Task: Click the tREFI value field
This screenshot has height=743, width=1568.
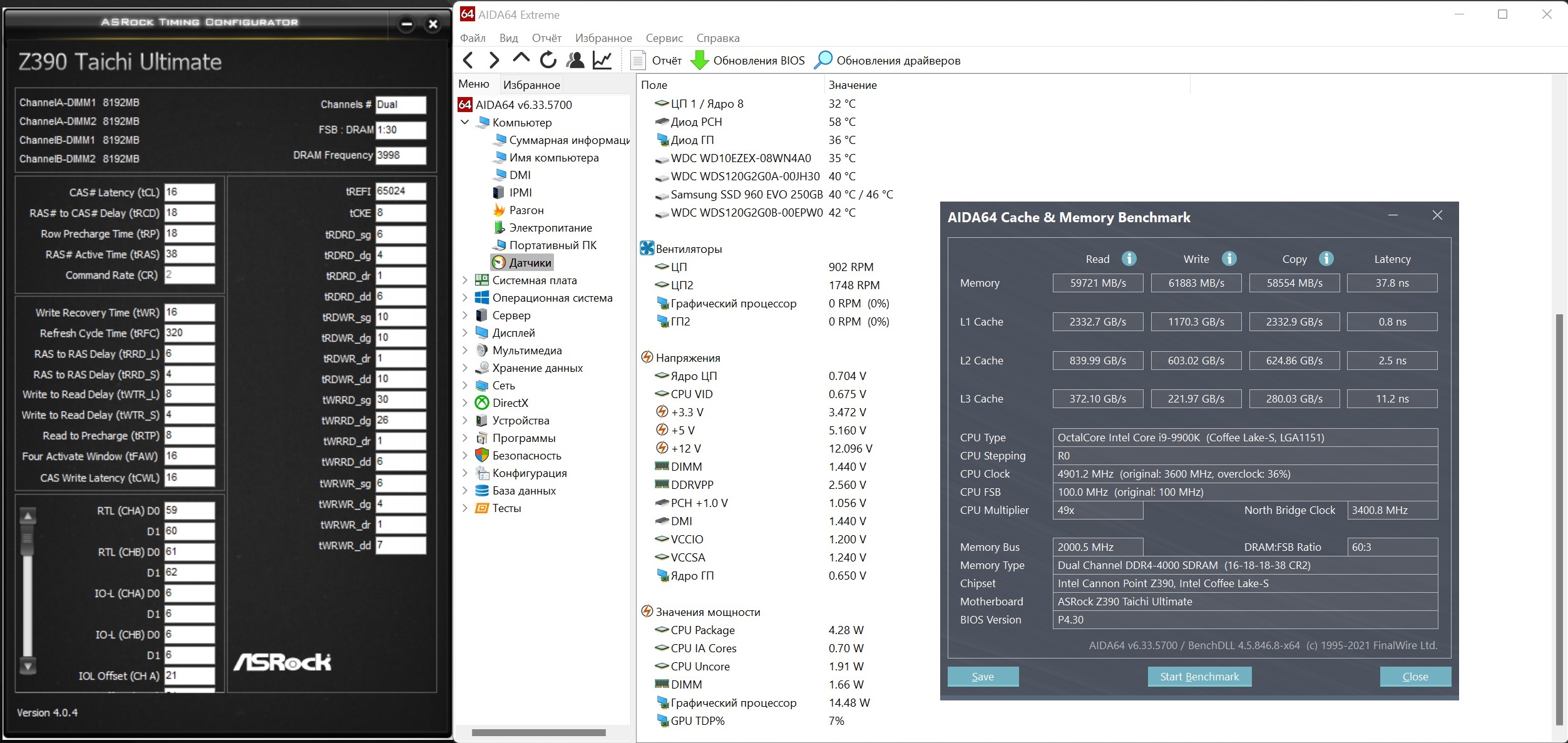Action: click(x=400, y=192)
